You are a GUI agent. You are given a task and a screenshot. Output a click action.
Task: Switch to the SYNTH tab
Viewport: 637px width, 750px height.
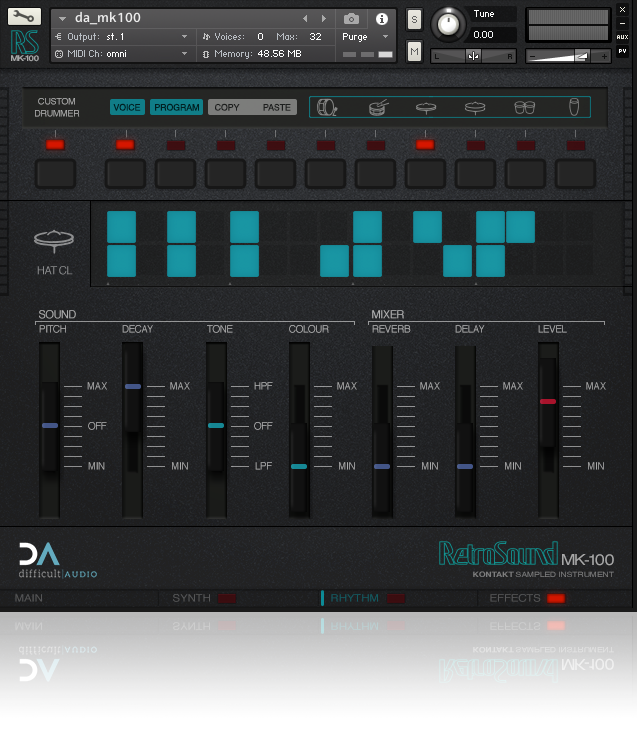(x=191, y=598)
